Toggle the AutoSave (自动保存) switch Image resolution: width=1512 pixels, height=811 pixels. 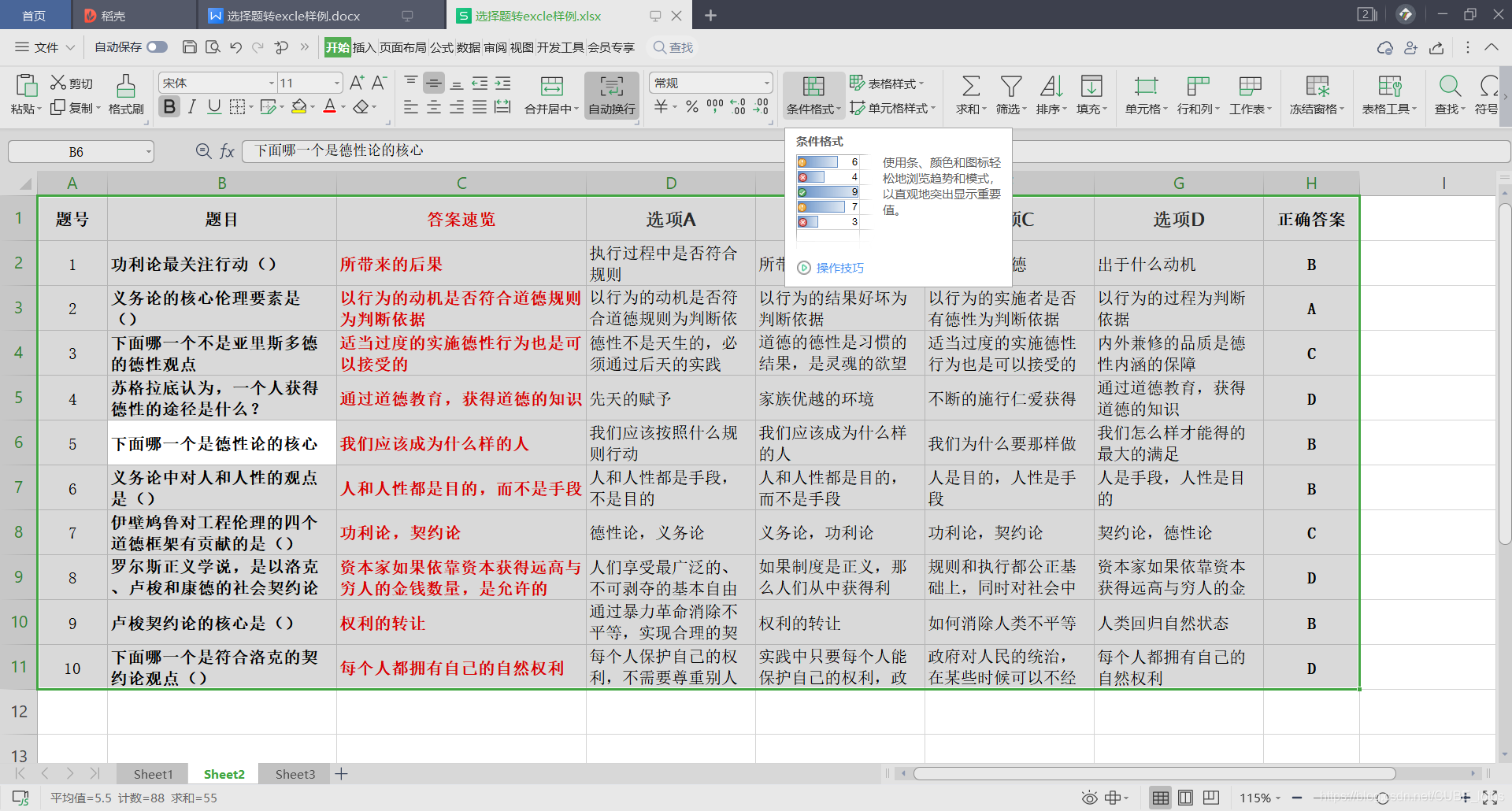(157, 47)
